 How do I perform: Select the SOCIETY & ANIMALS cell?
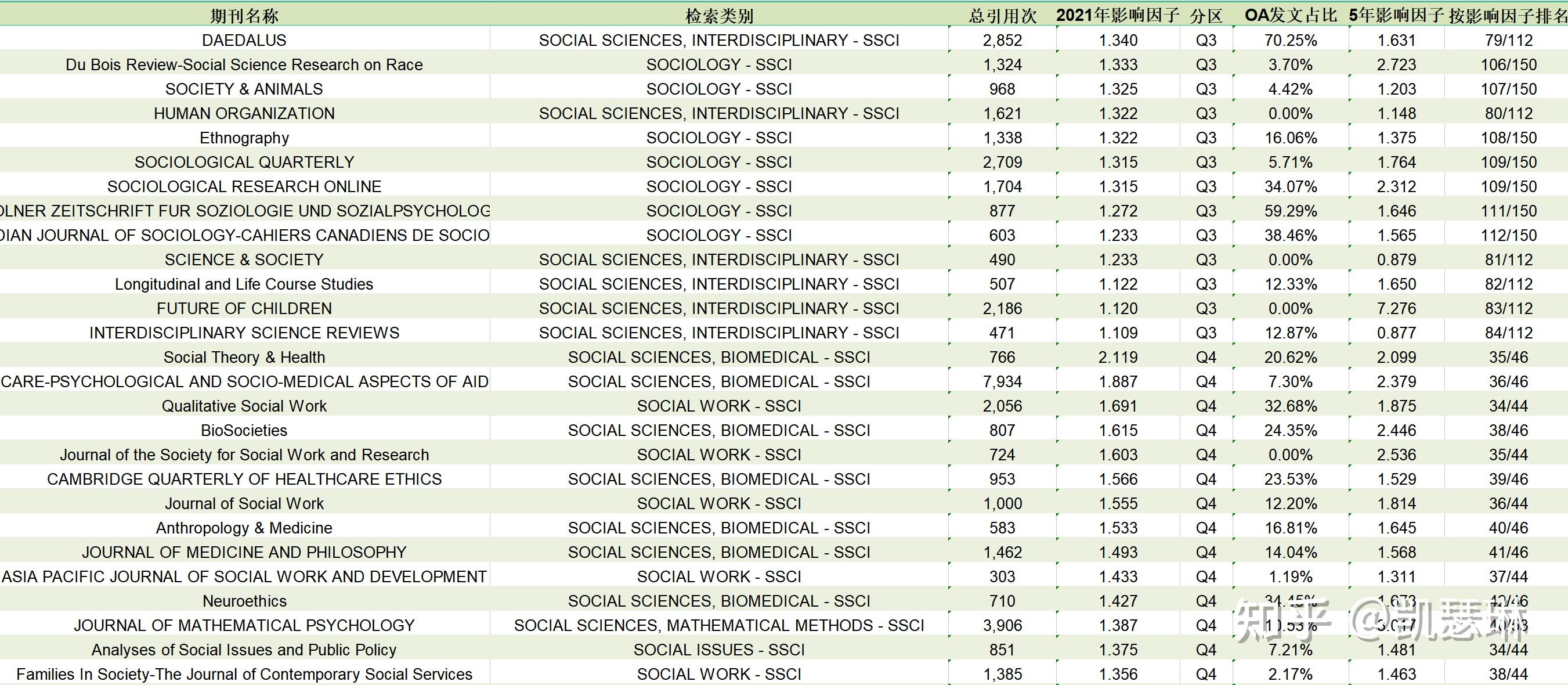[x=244, y=89]
